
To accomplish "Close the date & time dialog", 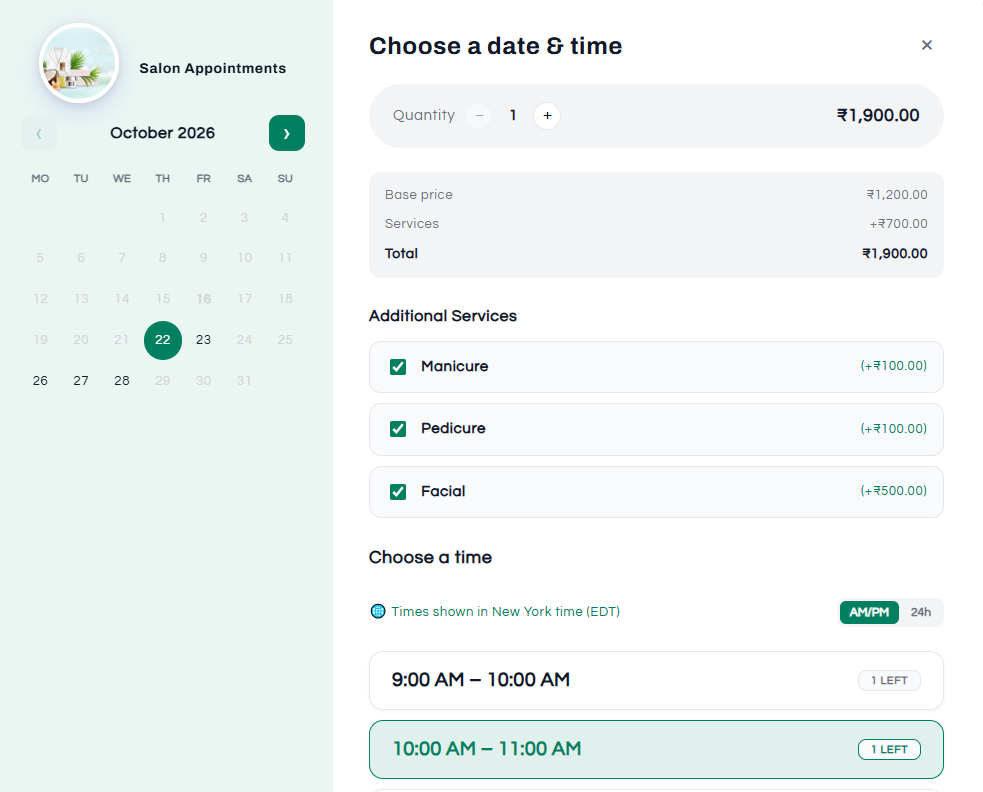I will (x=927, y=45).
